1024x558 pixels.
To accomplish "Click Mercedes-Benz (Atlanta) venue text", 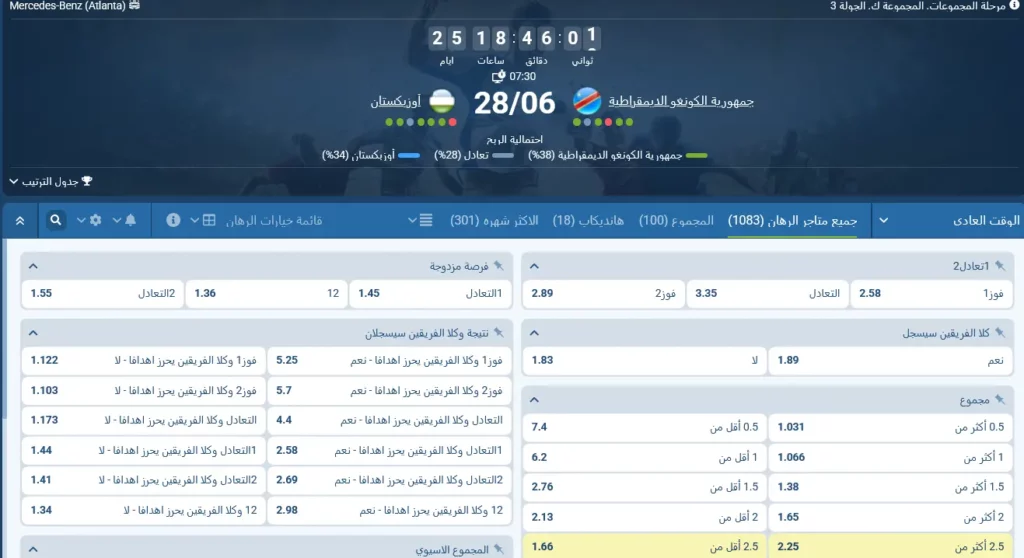I will tap(67, 6).
